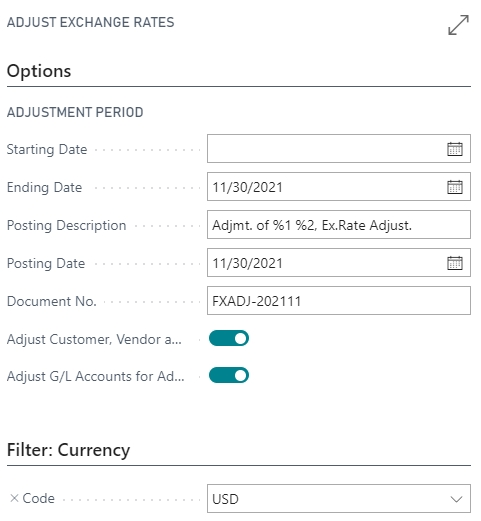
Task: Click the truncated Adjust Customer, Vendor label
Action: click(94, 339)
